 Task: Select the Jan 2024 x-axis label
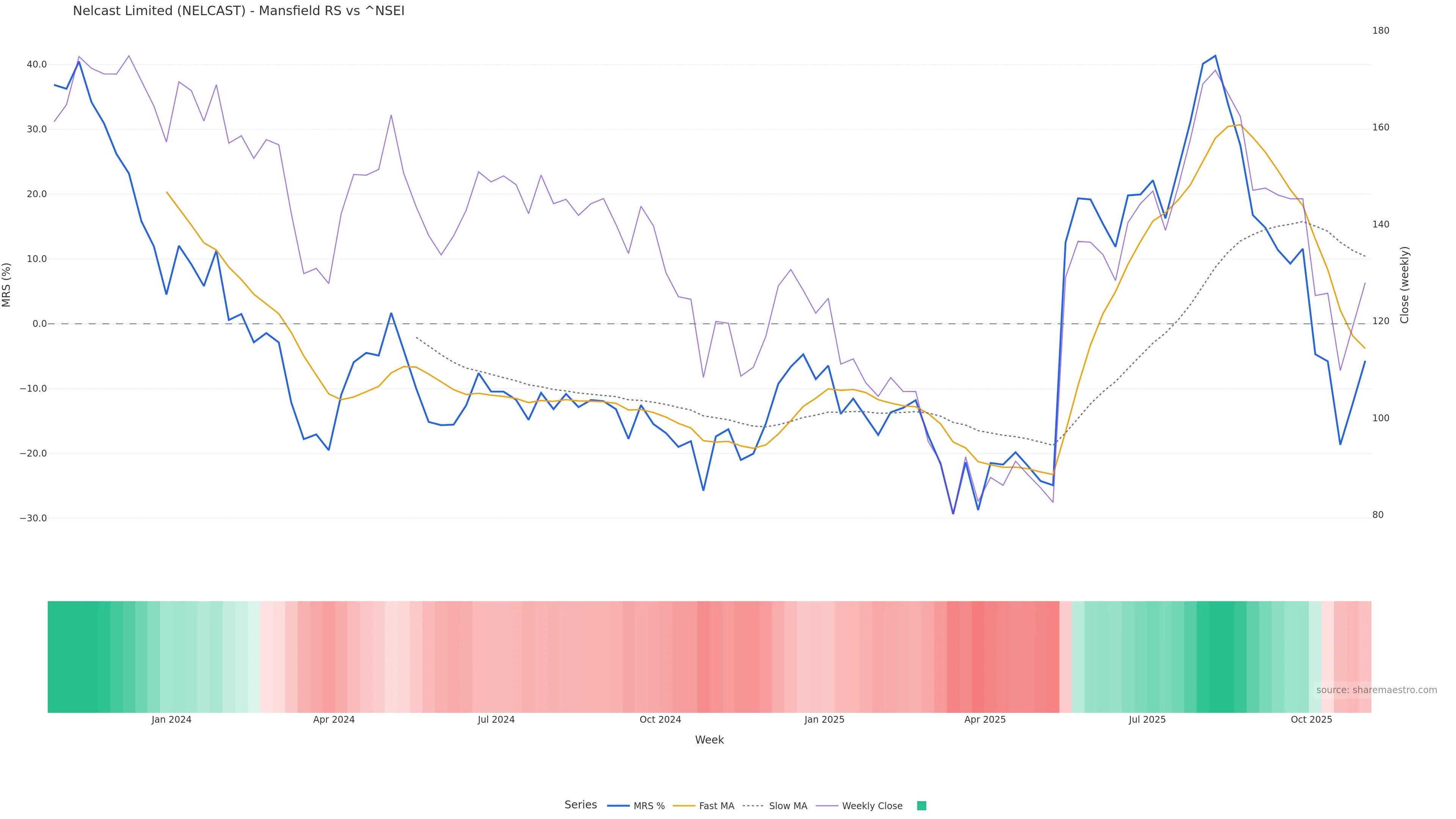click(171, 720)
